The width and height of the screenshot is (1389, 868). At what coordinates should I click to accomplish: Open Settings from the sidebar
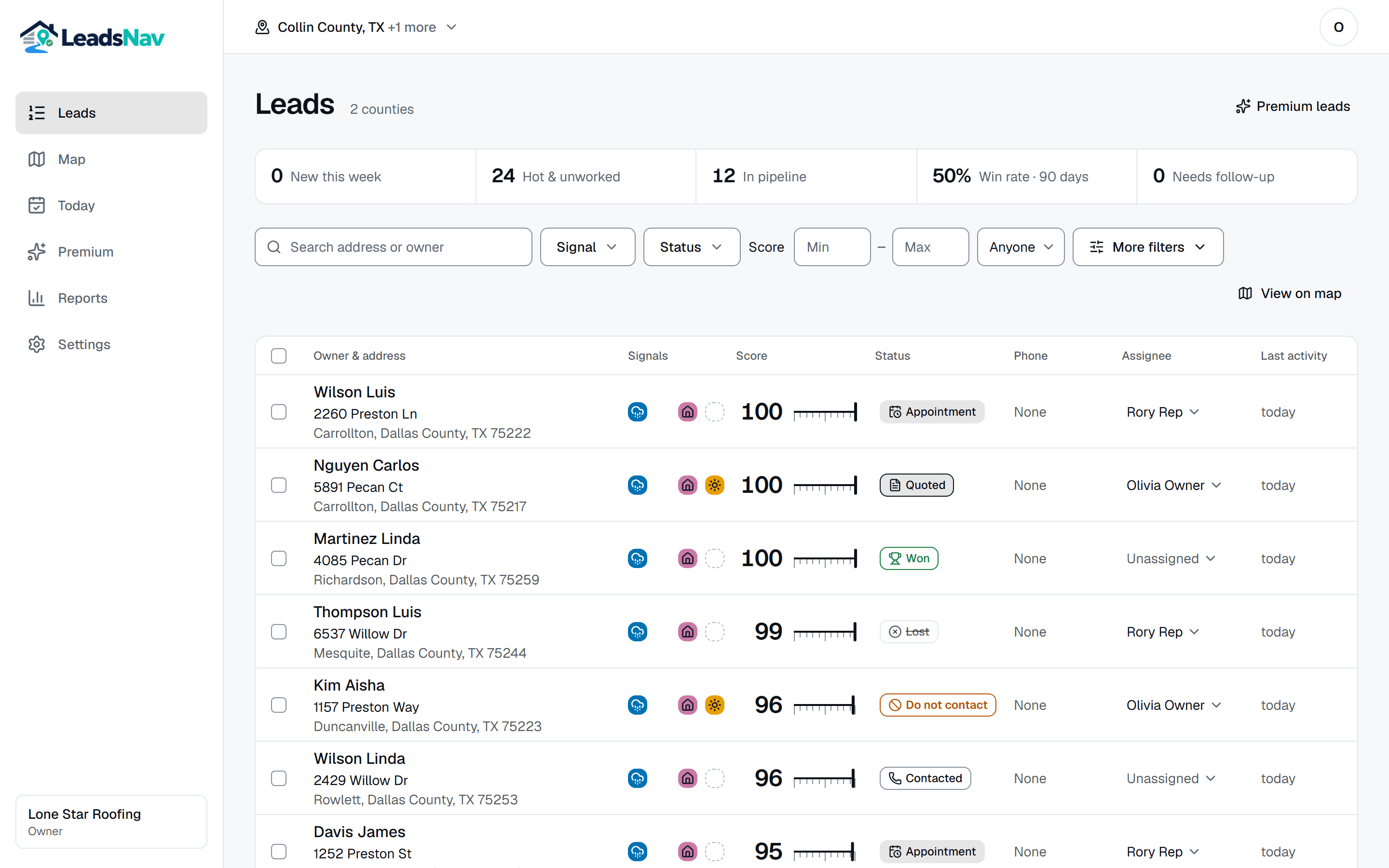click(111, 344)
